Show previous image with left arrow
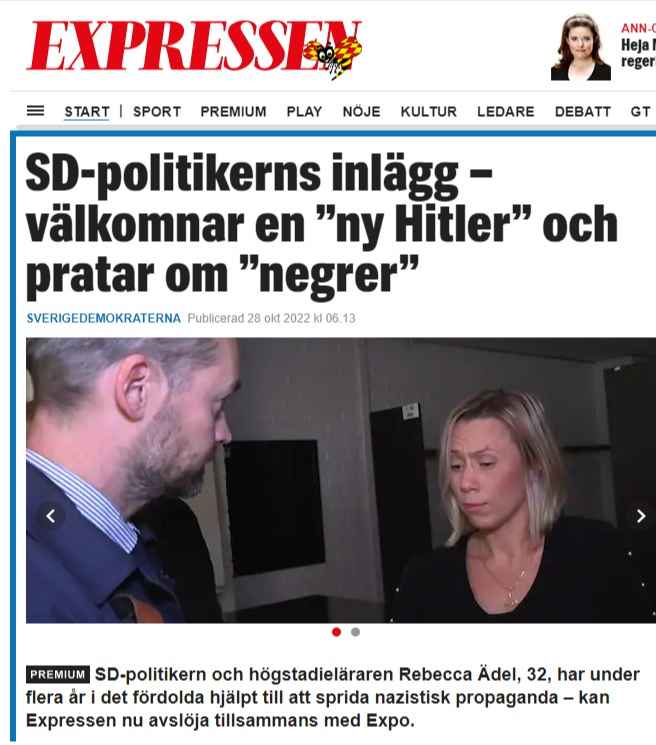Viewport: 656px width, 745px height. [50, 516]
